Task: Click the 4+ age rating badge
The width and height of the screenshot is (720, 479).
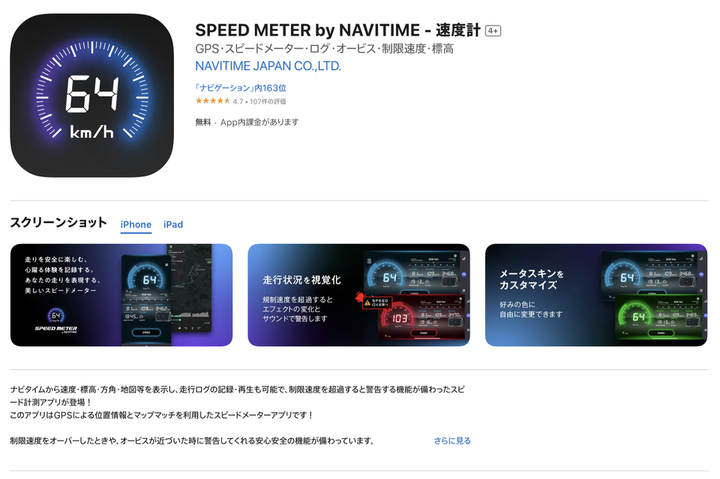Action: click(493, 31)
